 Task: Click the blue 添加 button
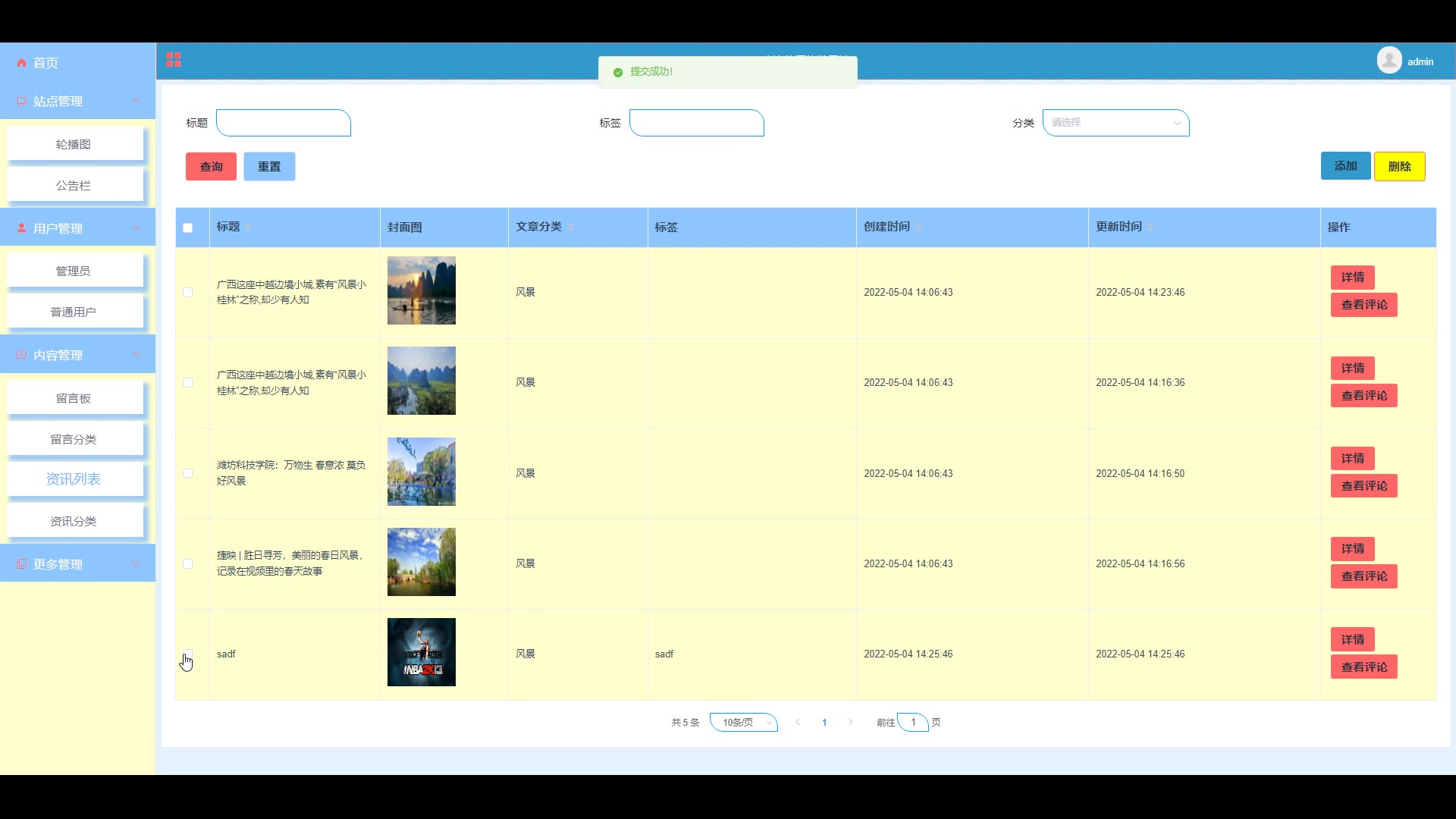pos(1345,166)
